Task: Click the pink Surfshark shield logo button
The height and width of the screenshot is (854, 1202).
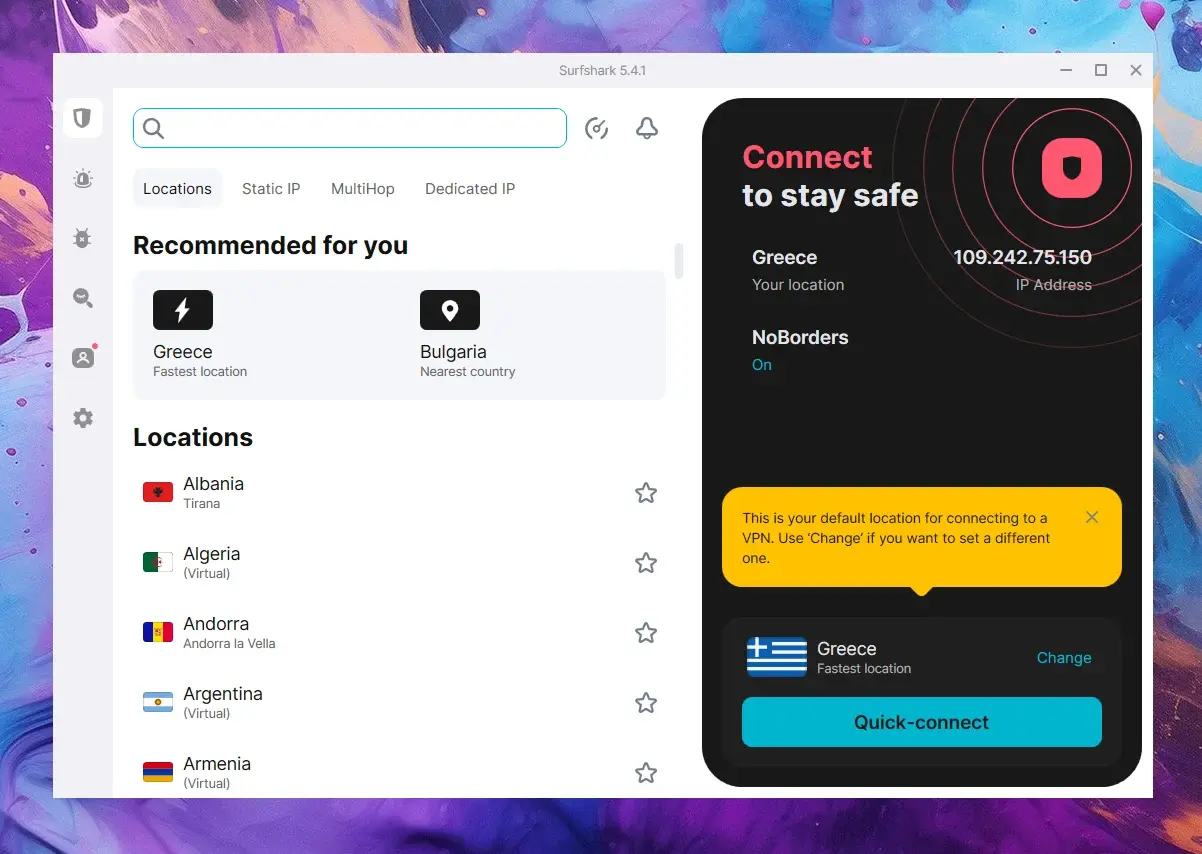Action: pos(1072,168)
